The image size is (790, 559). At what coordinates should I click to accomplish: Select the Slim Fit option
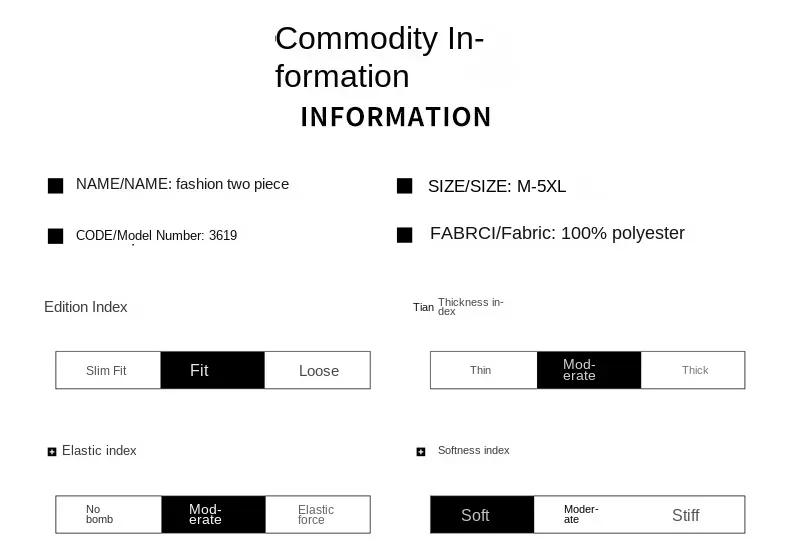(107, 370)
